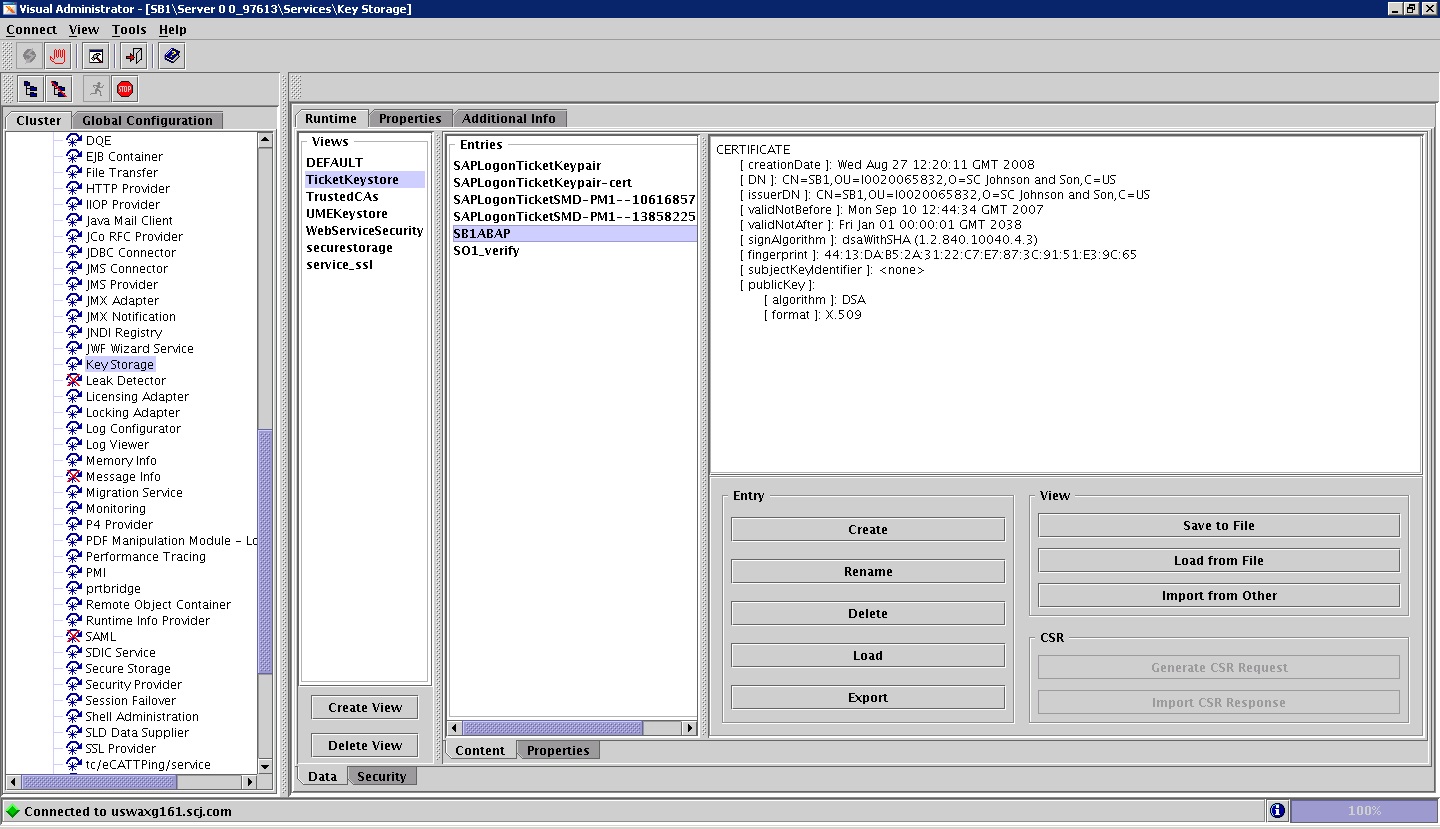Click the red hand stop icon
Viewport: 1440px width, 829px height.
[x=58, y=56]
